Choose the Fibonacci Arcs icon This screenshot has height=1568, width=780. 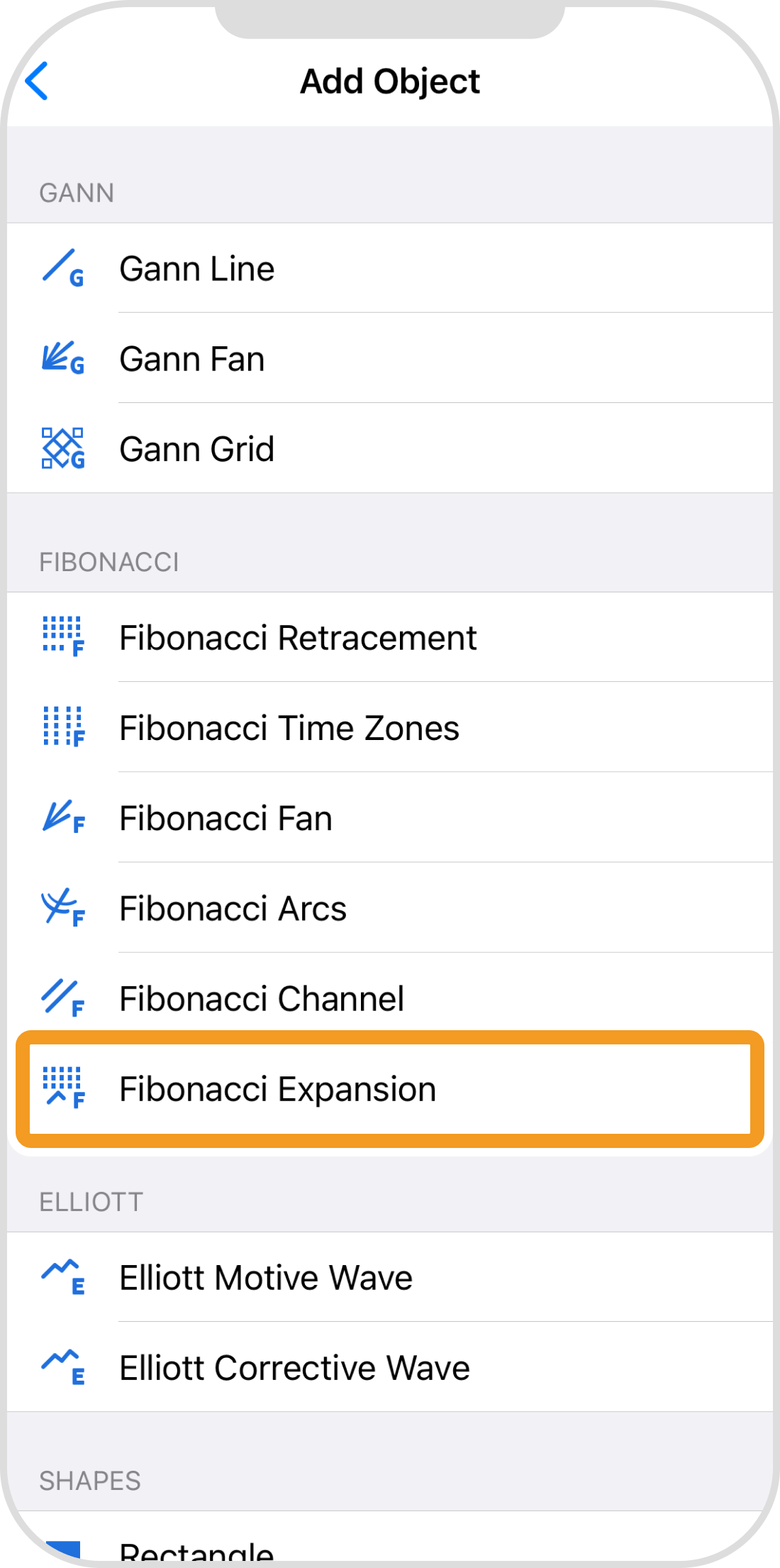coord(62,907)
